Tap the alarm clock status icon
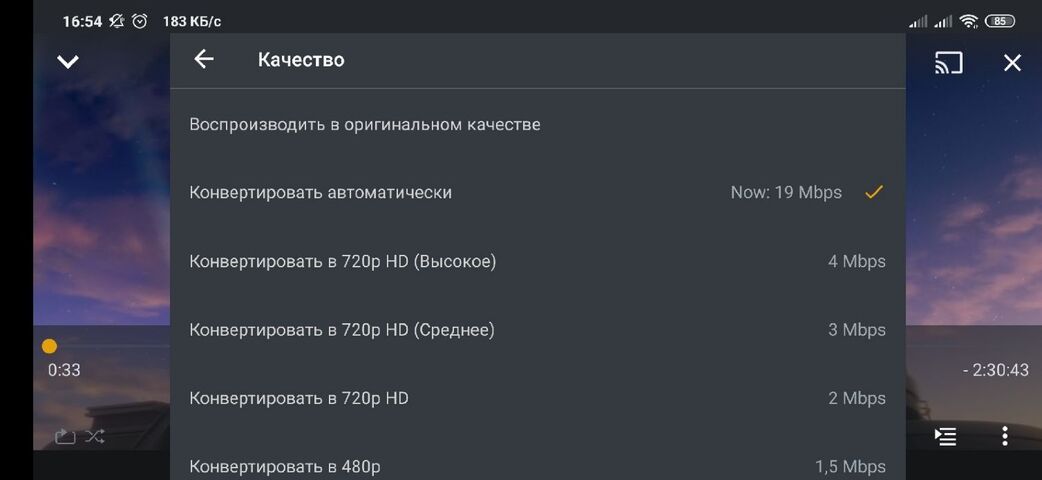 click(140, 21)
